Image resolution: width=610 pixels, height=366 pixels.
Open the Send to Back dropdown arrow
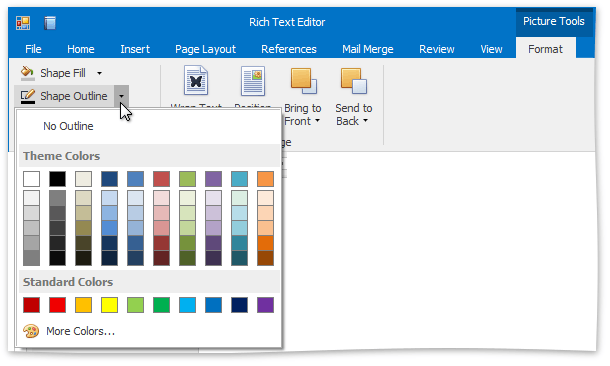(365, 121)
